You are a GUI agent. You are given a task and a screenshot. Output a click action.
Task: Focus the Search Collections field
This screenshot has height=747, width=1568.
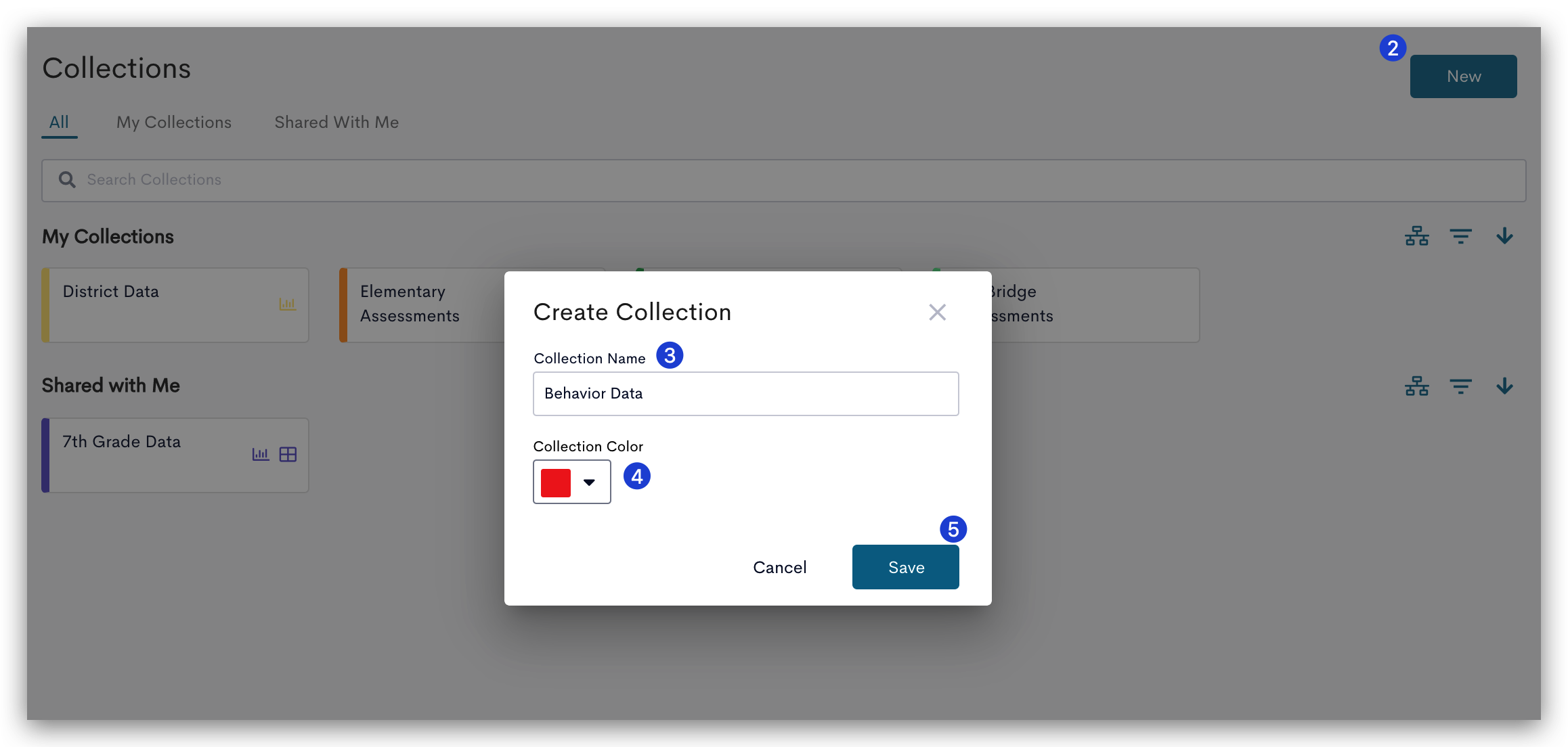pyautogui.click(x=783, y=180)
